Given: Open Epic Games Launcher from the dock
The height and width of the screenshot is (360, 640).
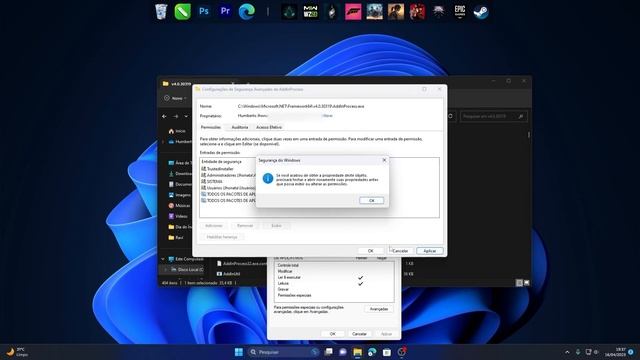Looking at the screenshot, I should click(x=460, y=12).
